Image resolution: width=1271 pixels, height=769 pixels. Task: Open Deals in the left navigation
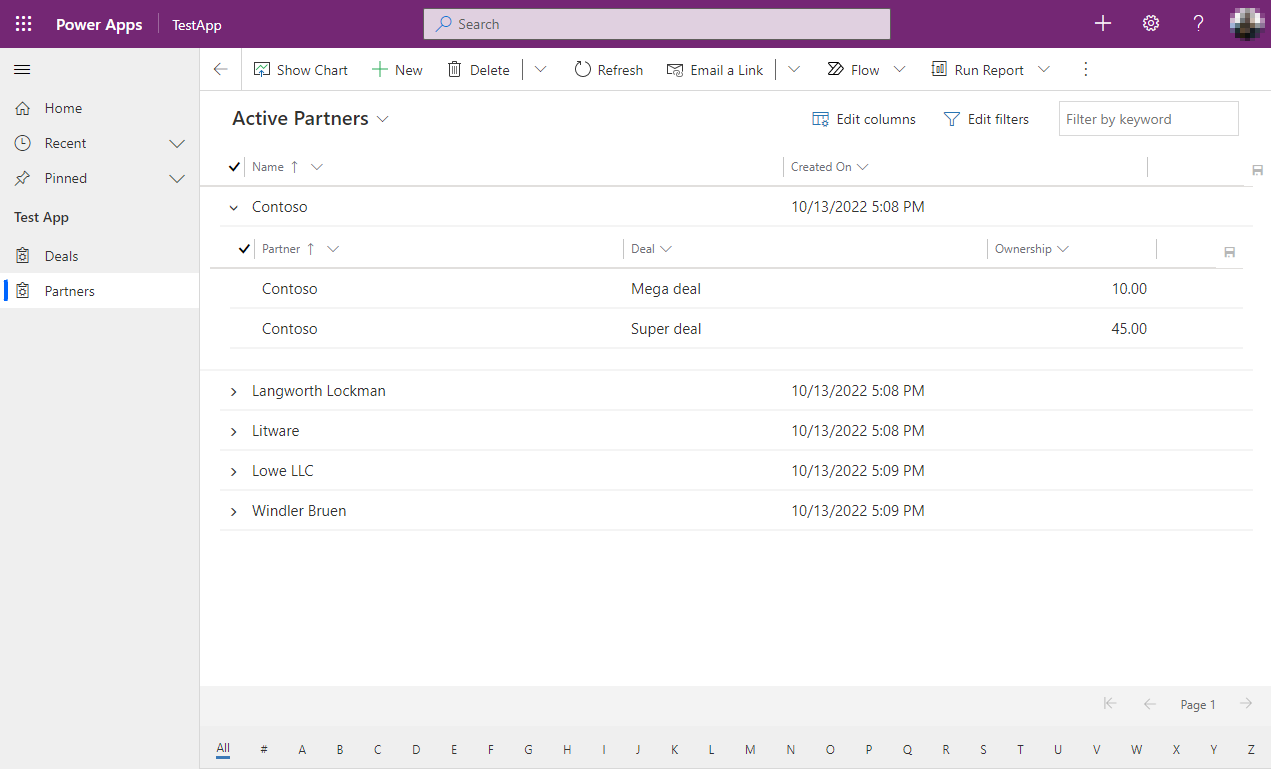[x=61, y=256]
